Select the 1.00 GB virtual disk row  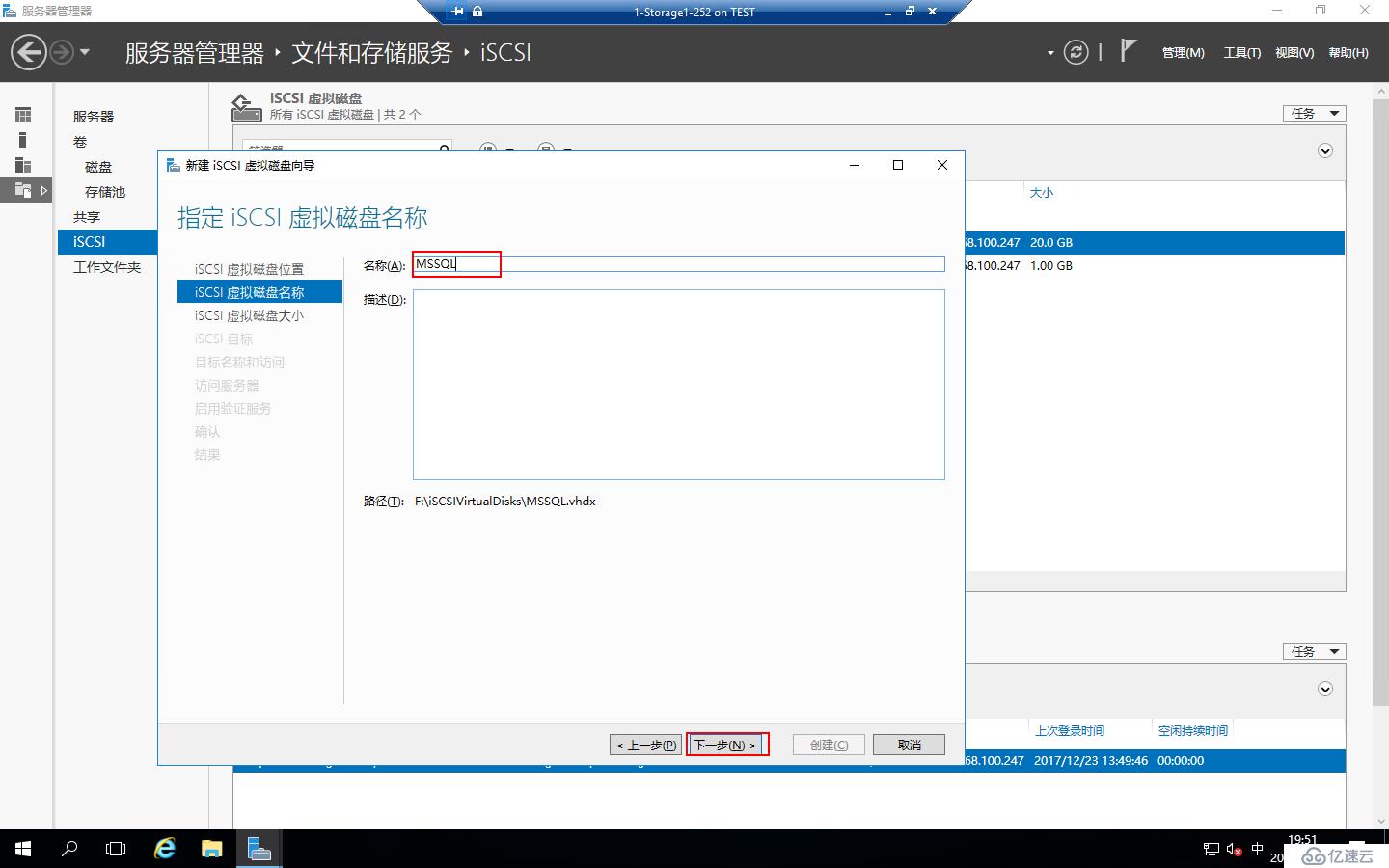(1155, 266)
